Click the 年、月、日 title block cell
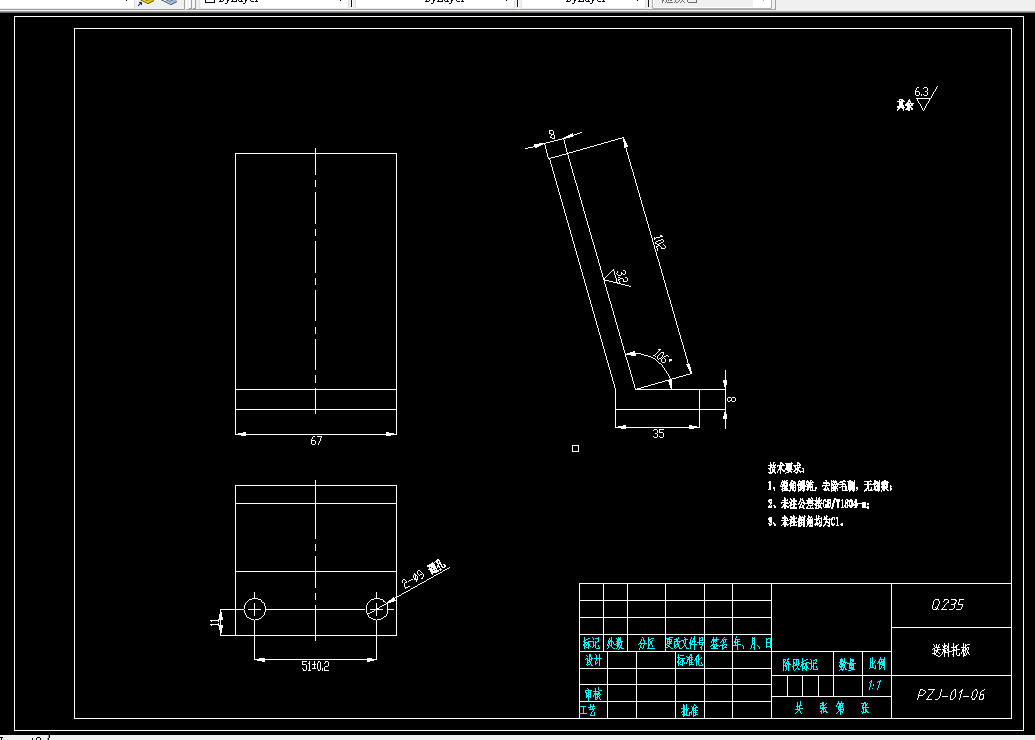 click(752, 642)
